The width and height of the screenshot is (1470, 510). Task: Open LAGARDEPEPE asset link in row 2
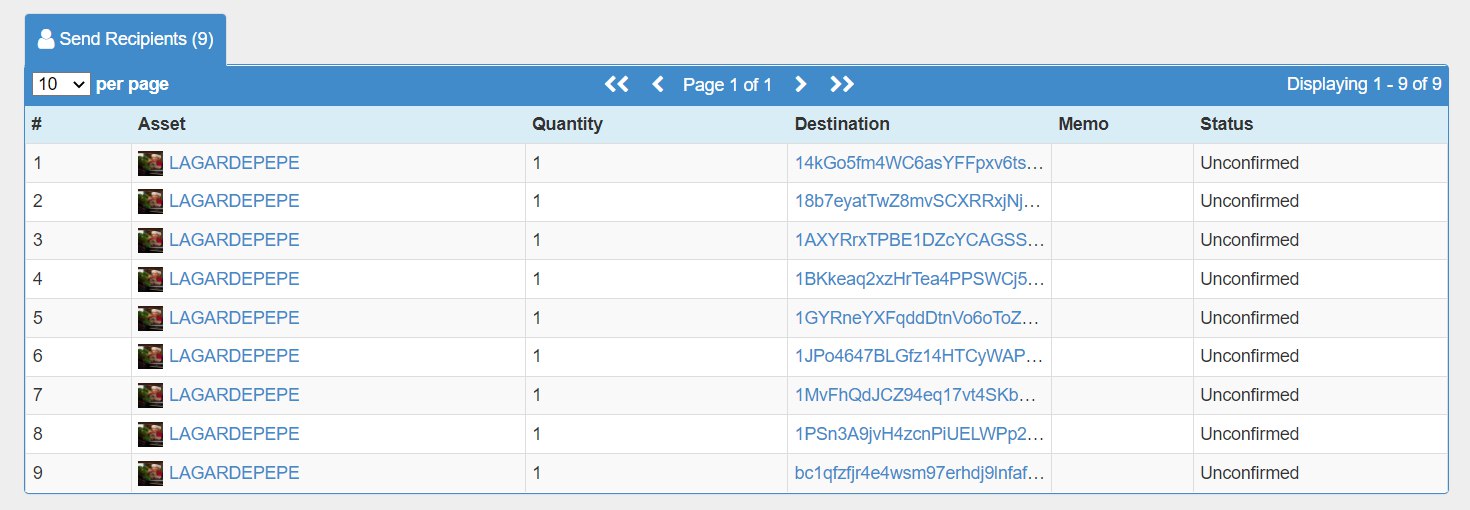(x=234, y=201)
